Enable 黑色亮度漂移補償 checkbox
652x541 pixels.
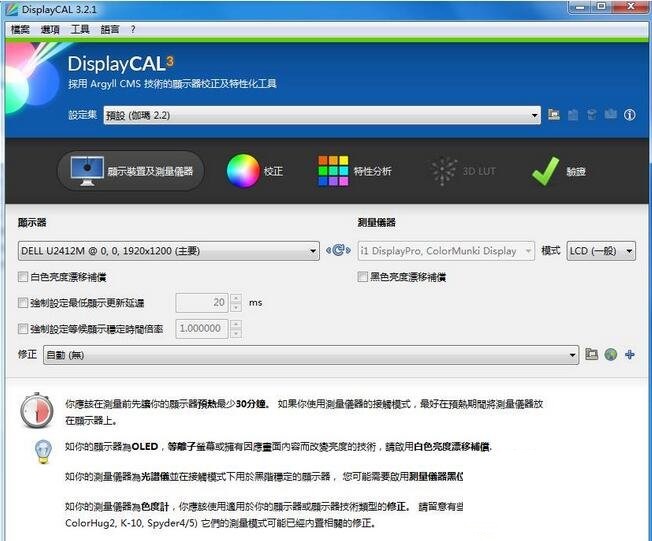tap(363, 277)
